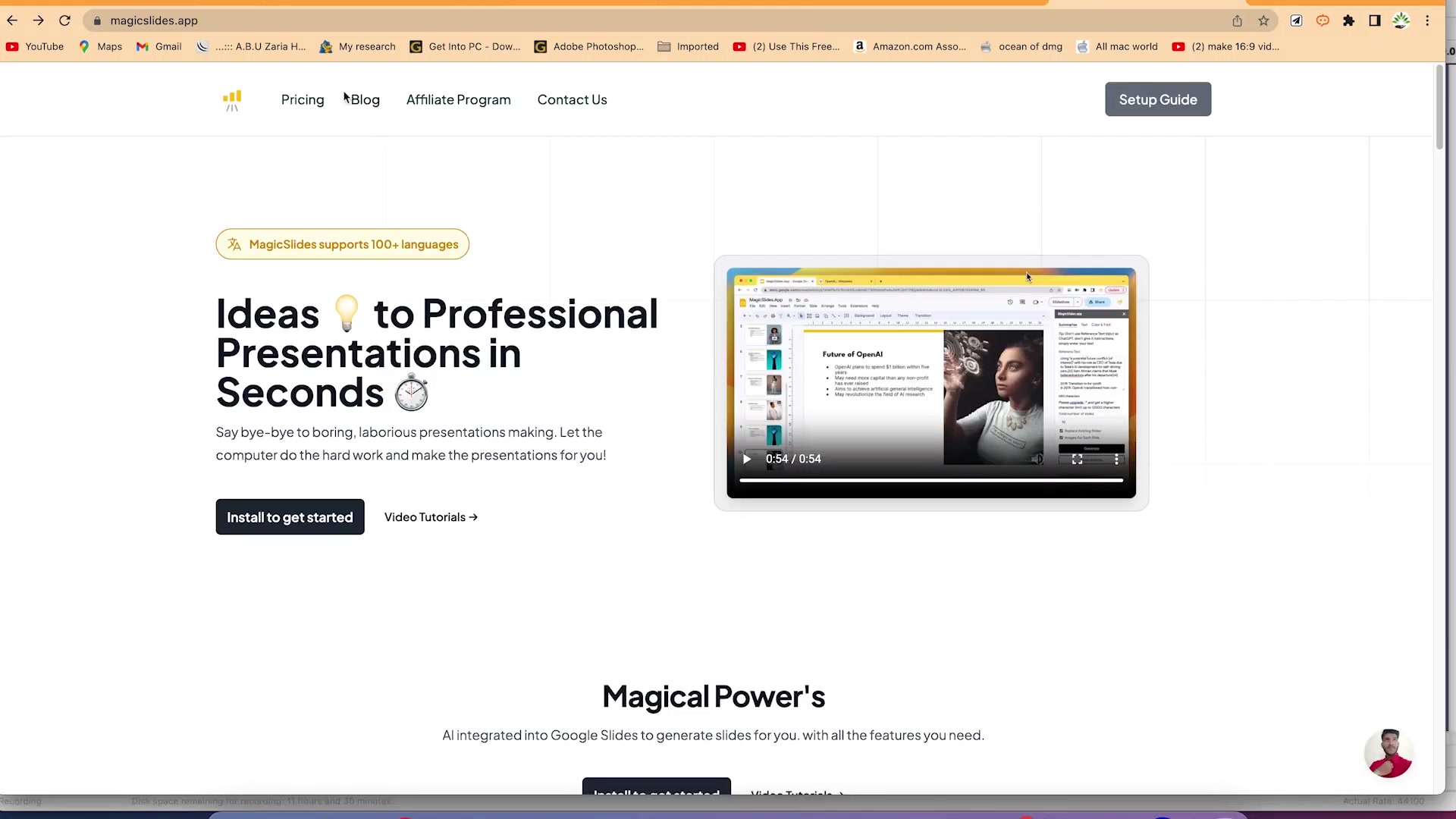The image size is (1456, 819).
Task: Open the All mac world bookmark
Action: click(x=1117, y=46)
